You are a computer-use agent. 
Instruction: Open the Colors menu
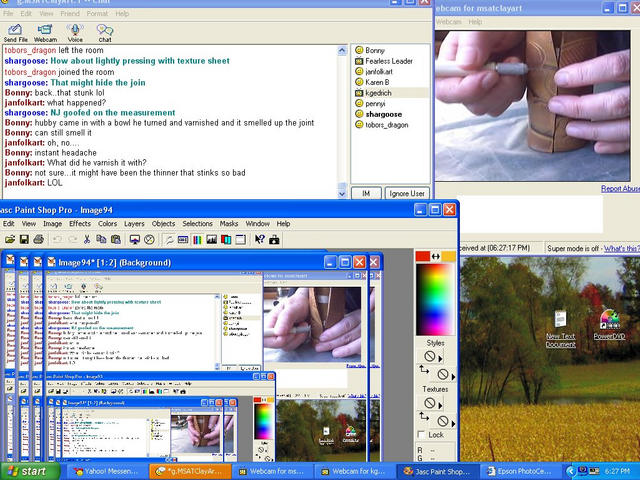point(107,224)
